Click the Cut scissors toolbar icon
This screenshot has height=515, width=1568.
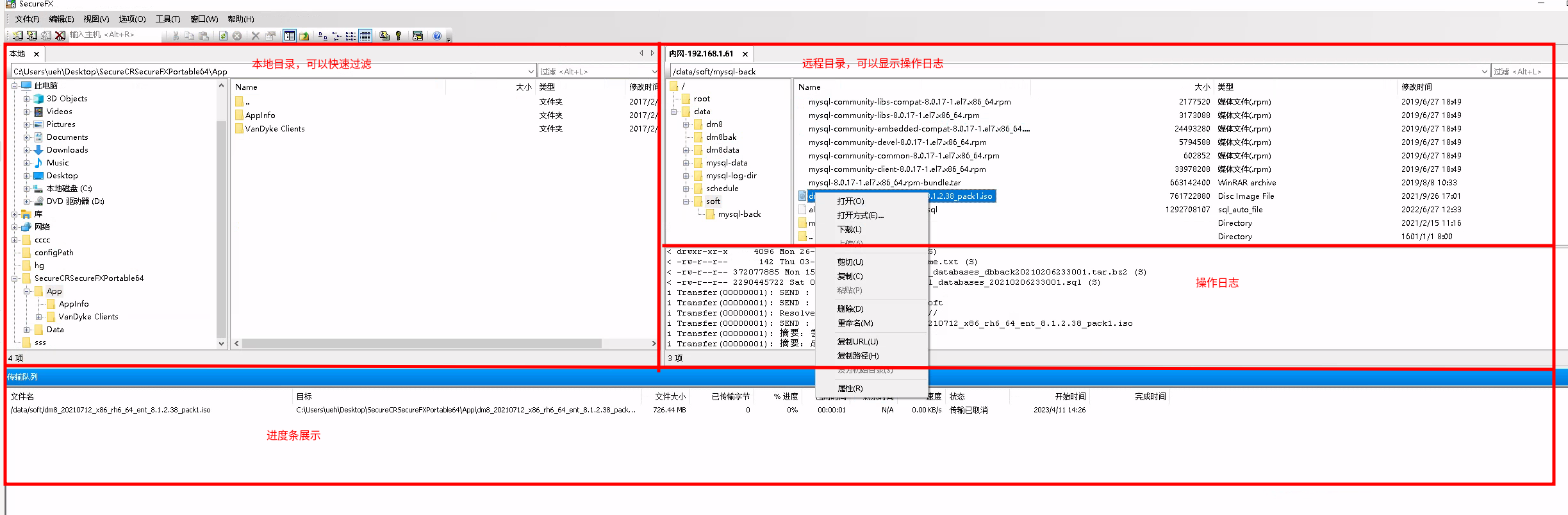tap(176, 36)
